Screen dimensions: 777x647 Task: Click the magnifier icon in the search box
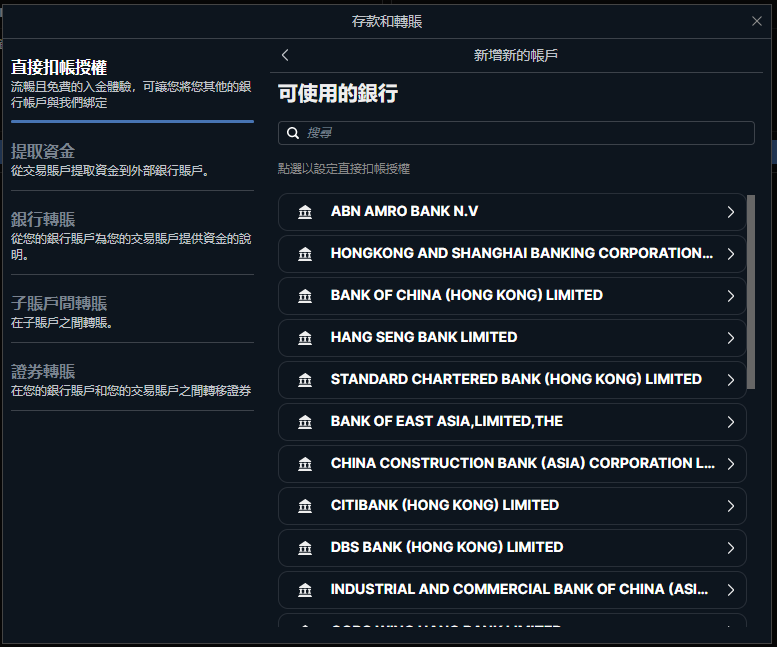(293, 133)
